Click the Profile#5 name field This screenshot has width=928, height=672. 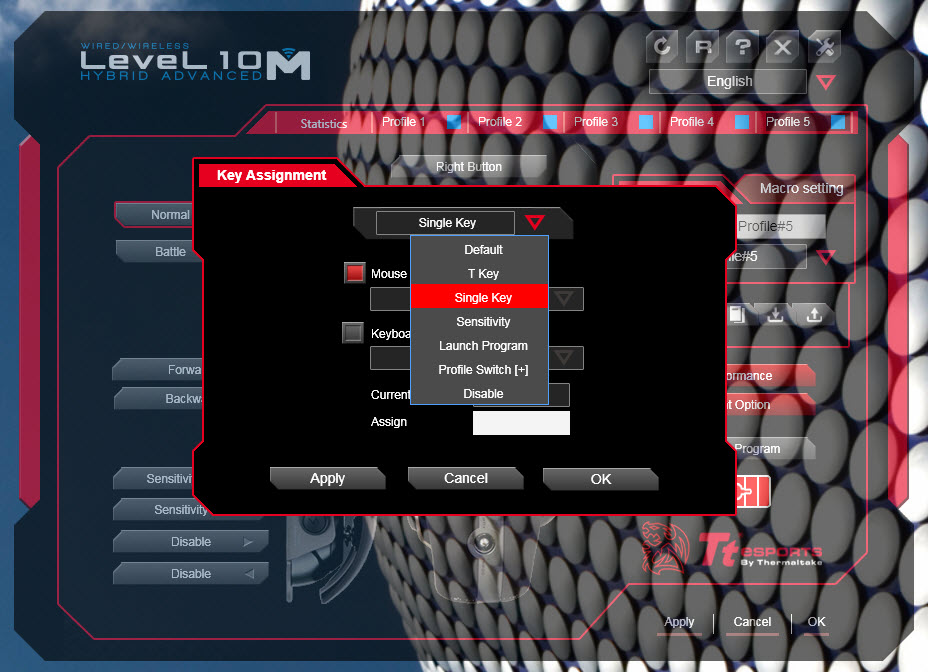[780, 226]
